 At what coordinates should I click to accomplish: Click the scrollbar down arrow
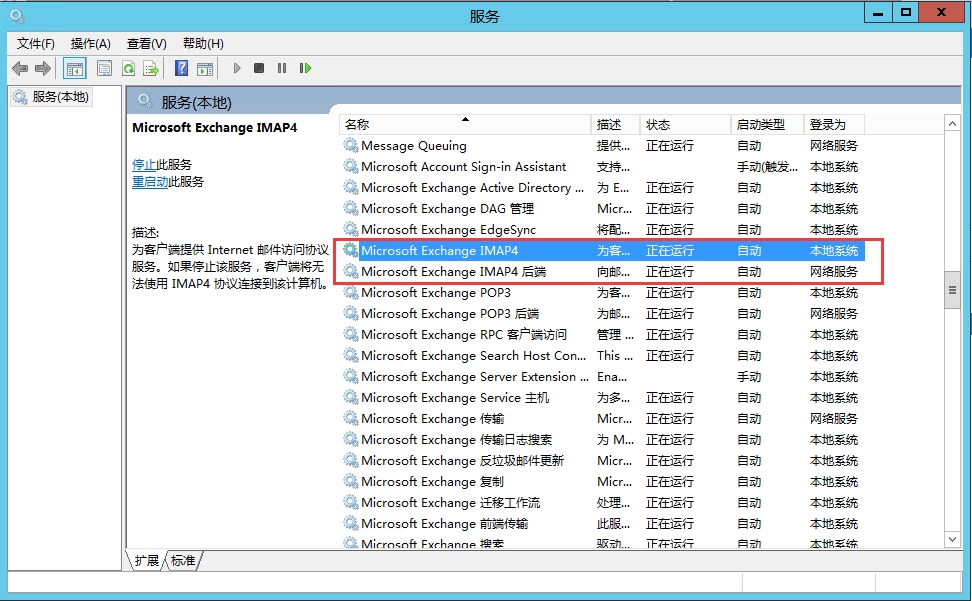click(x=952, y=539)
